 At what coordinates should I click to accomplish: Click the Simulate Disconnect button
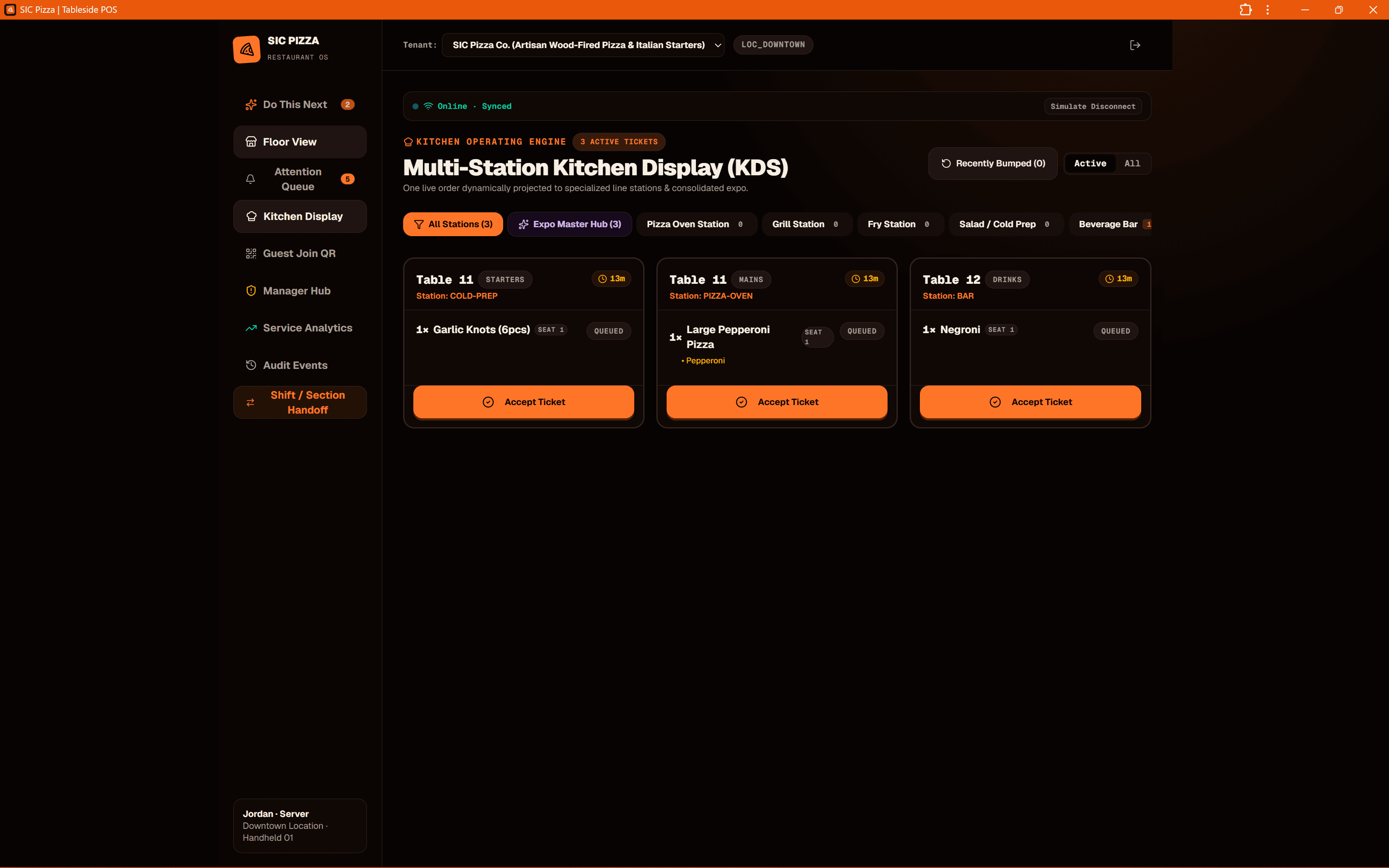[x=1093, y=106]
